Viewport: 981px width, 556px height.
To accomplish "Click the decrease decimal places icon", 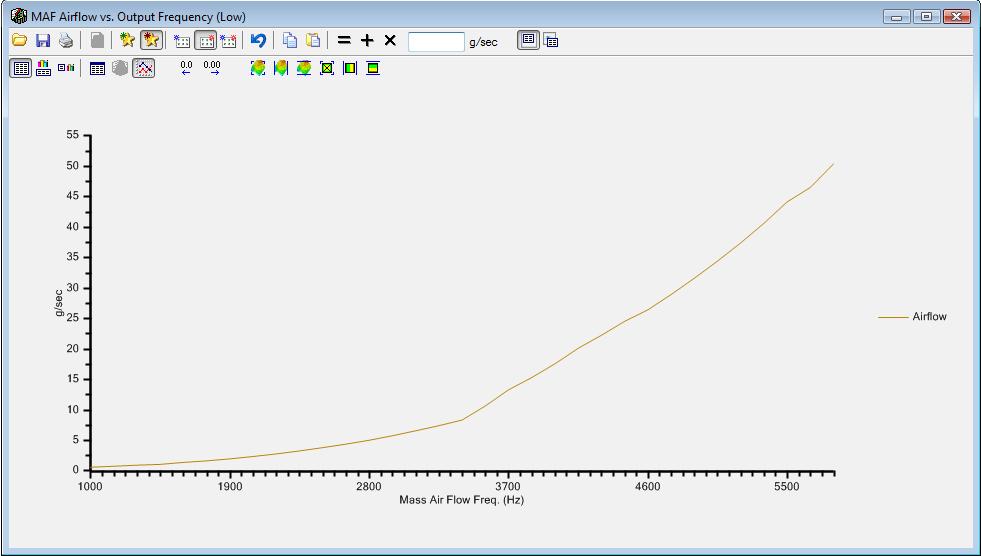I will (x=186, y=68).
